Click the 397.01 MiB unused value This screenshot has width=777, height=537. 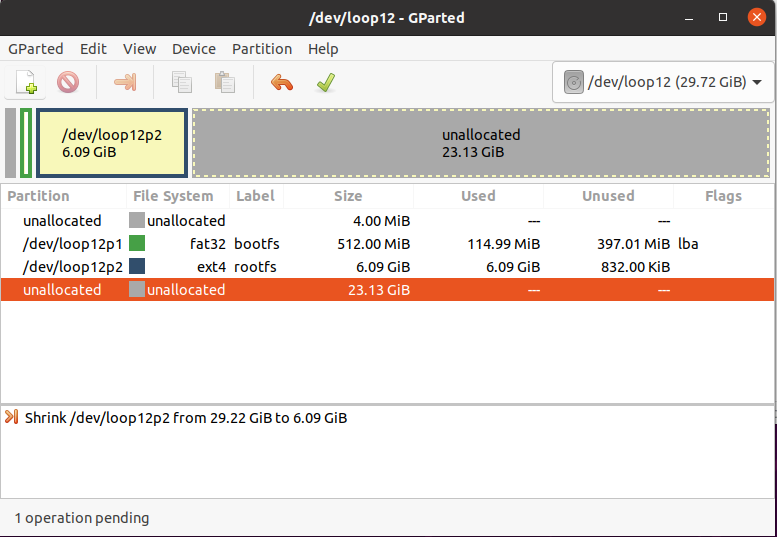coord(633,244)
